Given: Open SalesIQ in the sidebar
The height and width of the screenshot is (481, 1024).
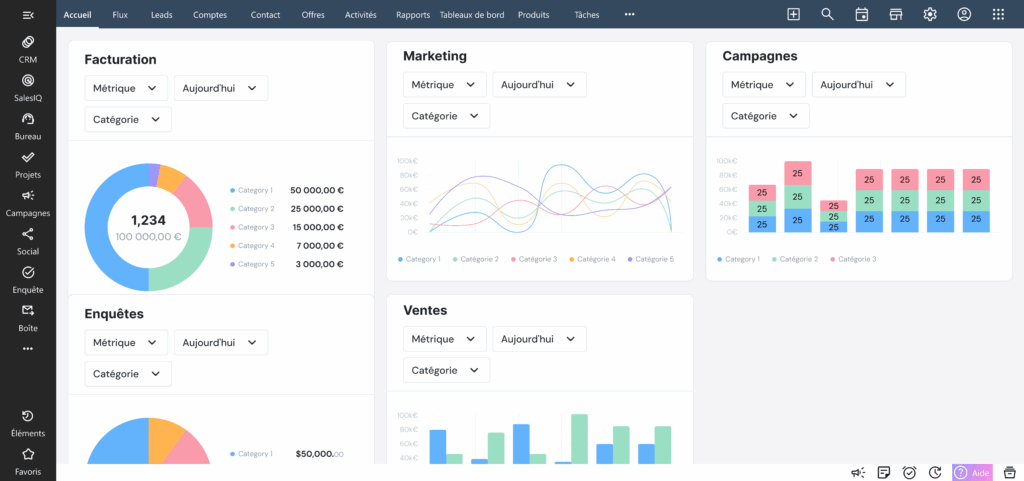Looking at the screenshot, I should [27, 88].
